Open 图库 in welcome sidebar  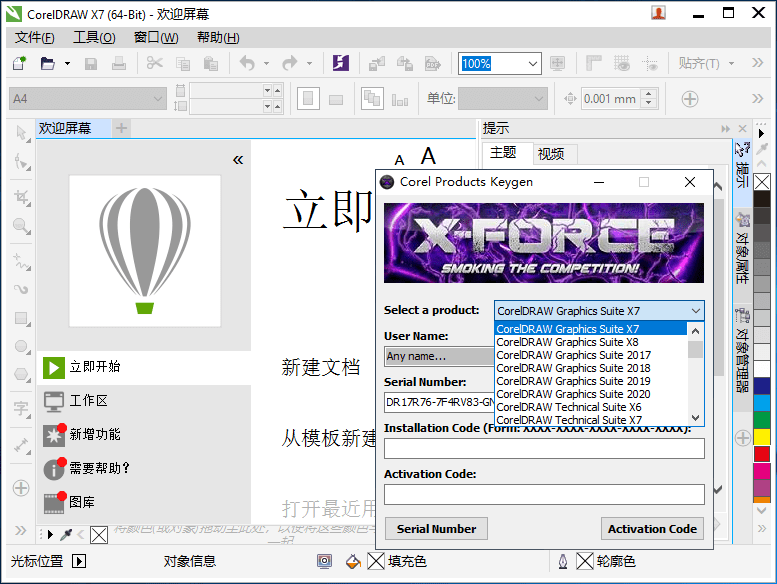pyautogui.click(x=144, y=502)
